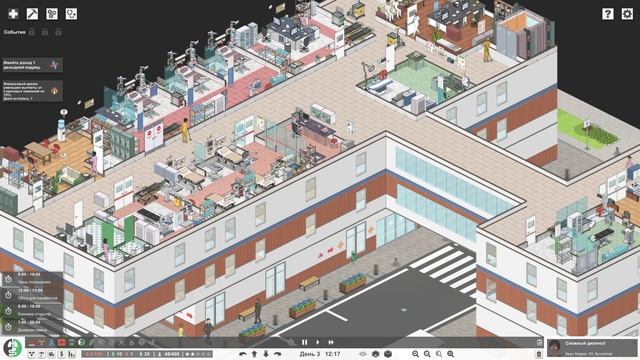Open the statistics bar chart panel
Screen dimensions: 640x360
(71, 353)
